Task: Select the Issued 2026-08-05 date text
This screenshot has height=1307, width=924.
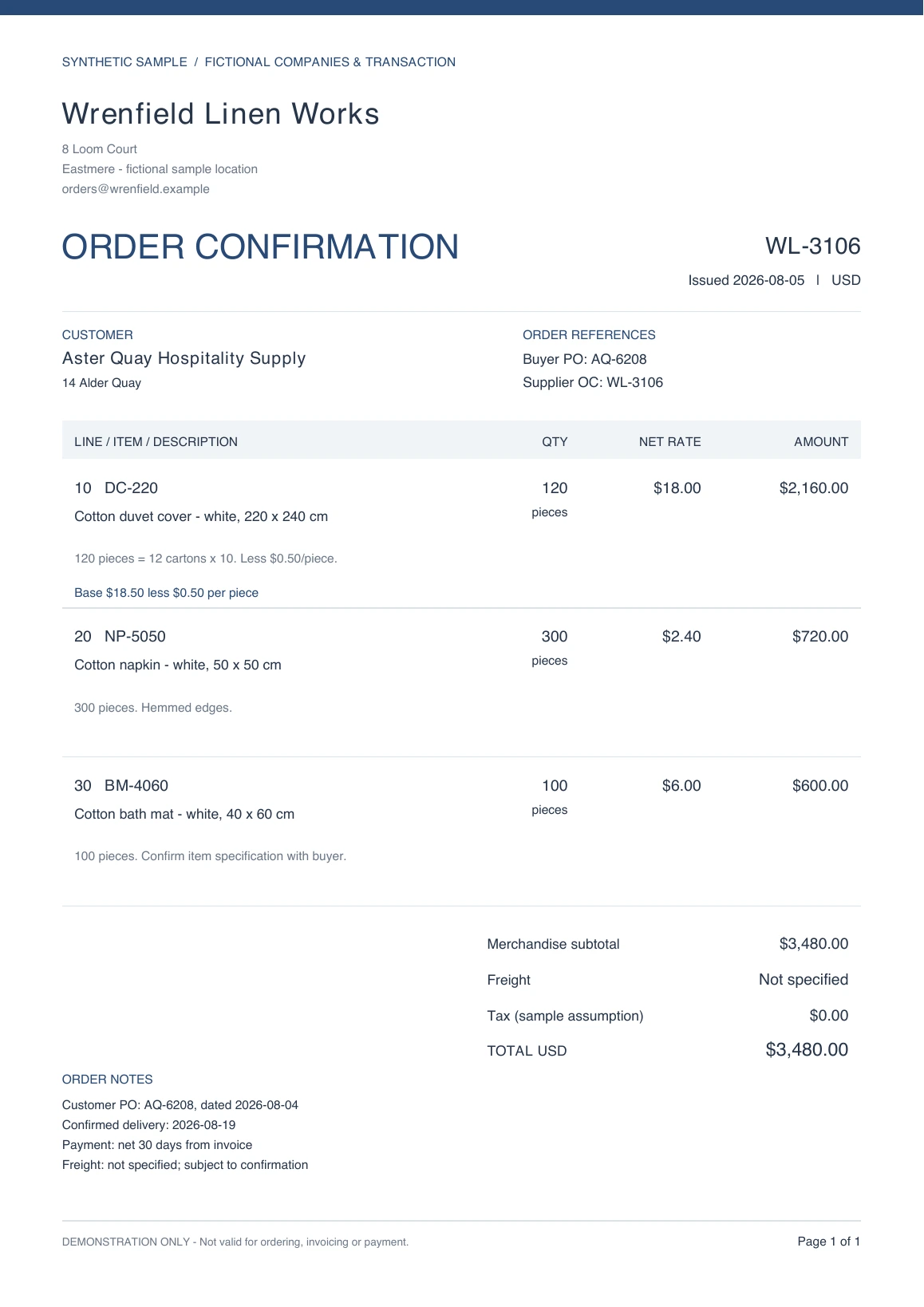Action: 746,280
